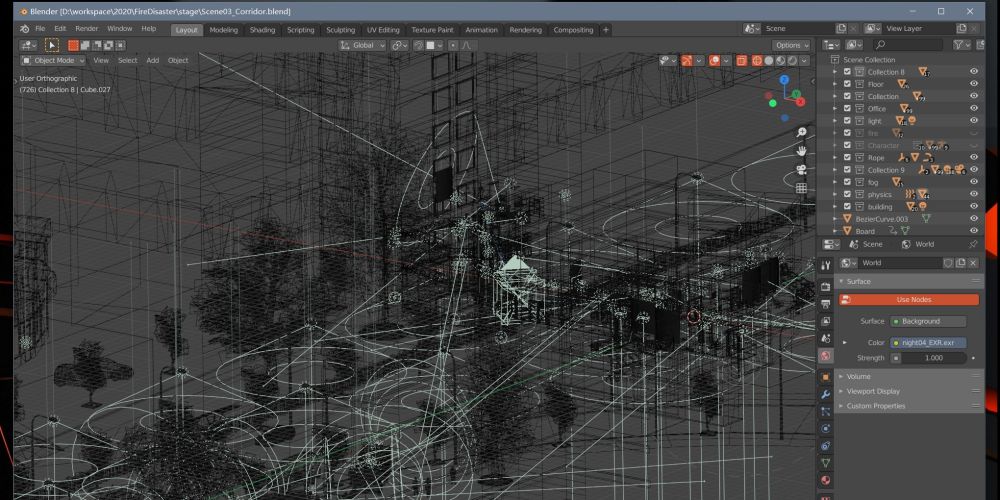Switch to material preview shading
1000x500 pixels.
click(x=780, y=61)
